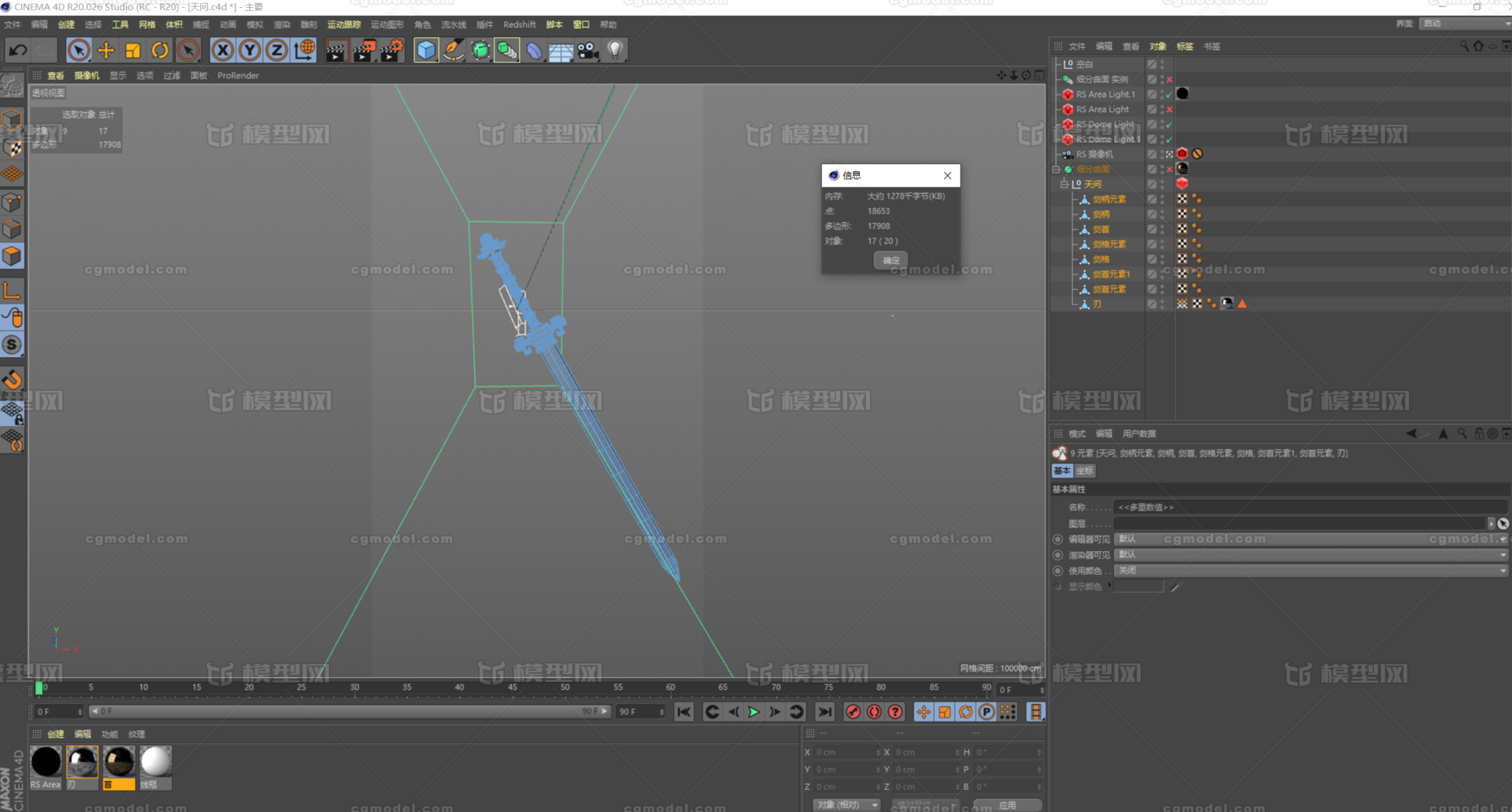Screen dimensions: 1512x812
Task: Add a Light object
Action: (615, 50)
